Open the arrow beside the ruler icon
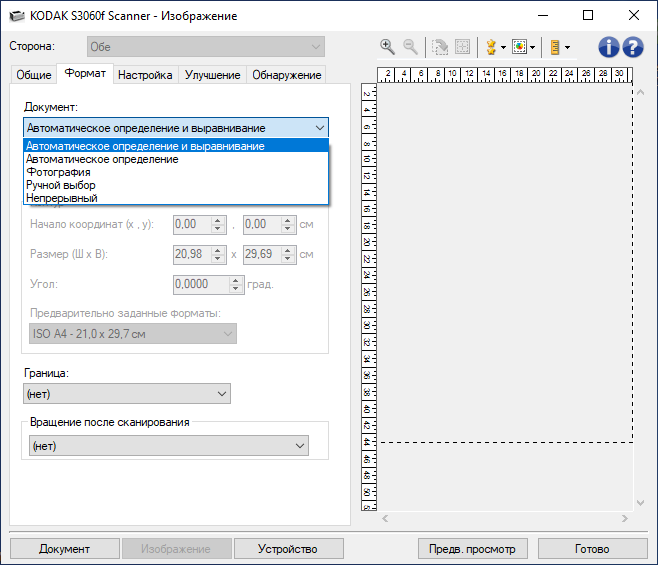 [567, 47]
